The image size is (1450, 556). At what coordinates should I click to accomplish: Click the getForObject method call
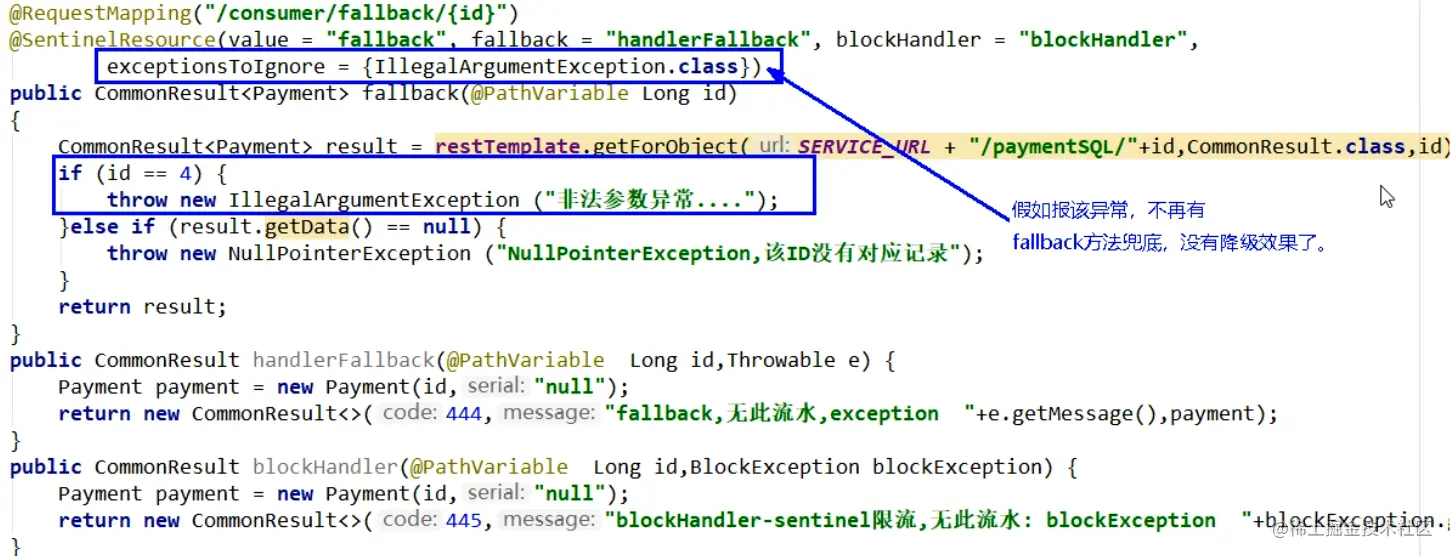[x=664, y=147]
